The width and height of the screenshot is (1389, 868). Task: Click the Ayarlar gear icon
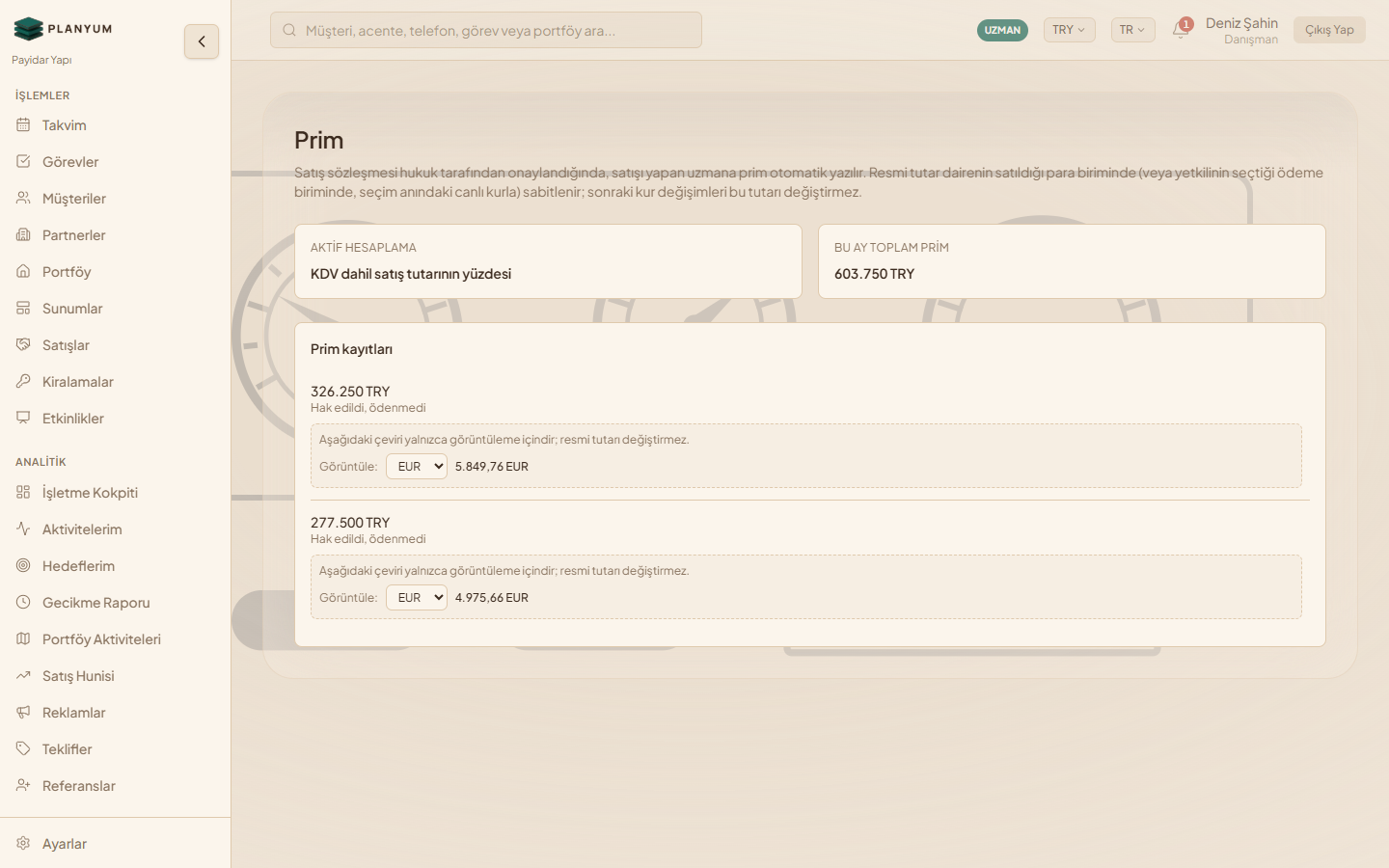click(23, 844)
